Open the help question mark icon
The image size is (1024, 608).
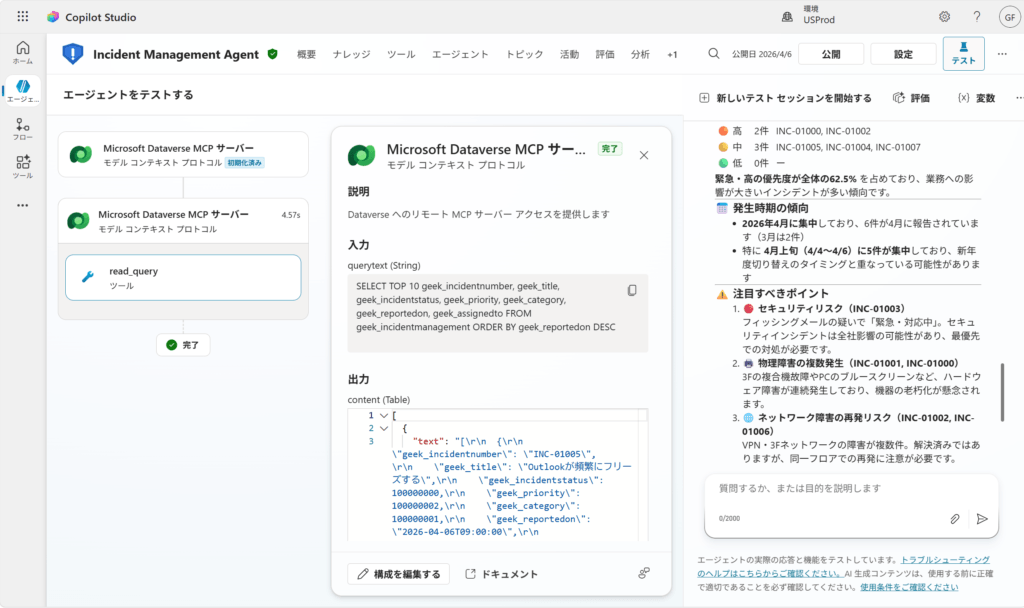click(x=976, y=17)
